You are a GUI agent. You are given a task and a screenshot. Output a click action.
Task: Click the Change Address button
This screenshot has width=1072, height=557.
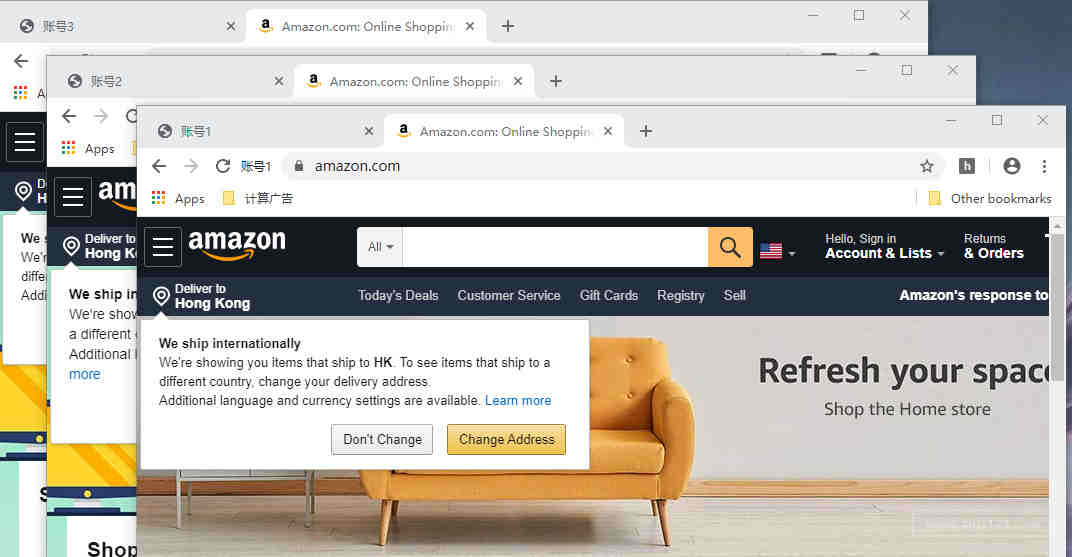(x=507, y=439)
